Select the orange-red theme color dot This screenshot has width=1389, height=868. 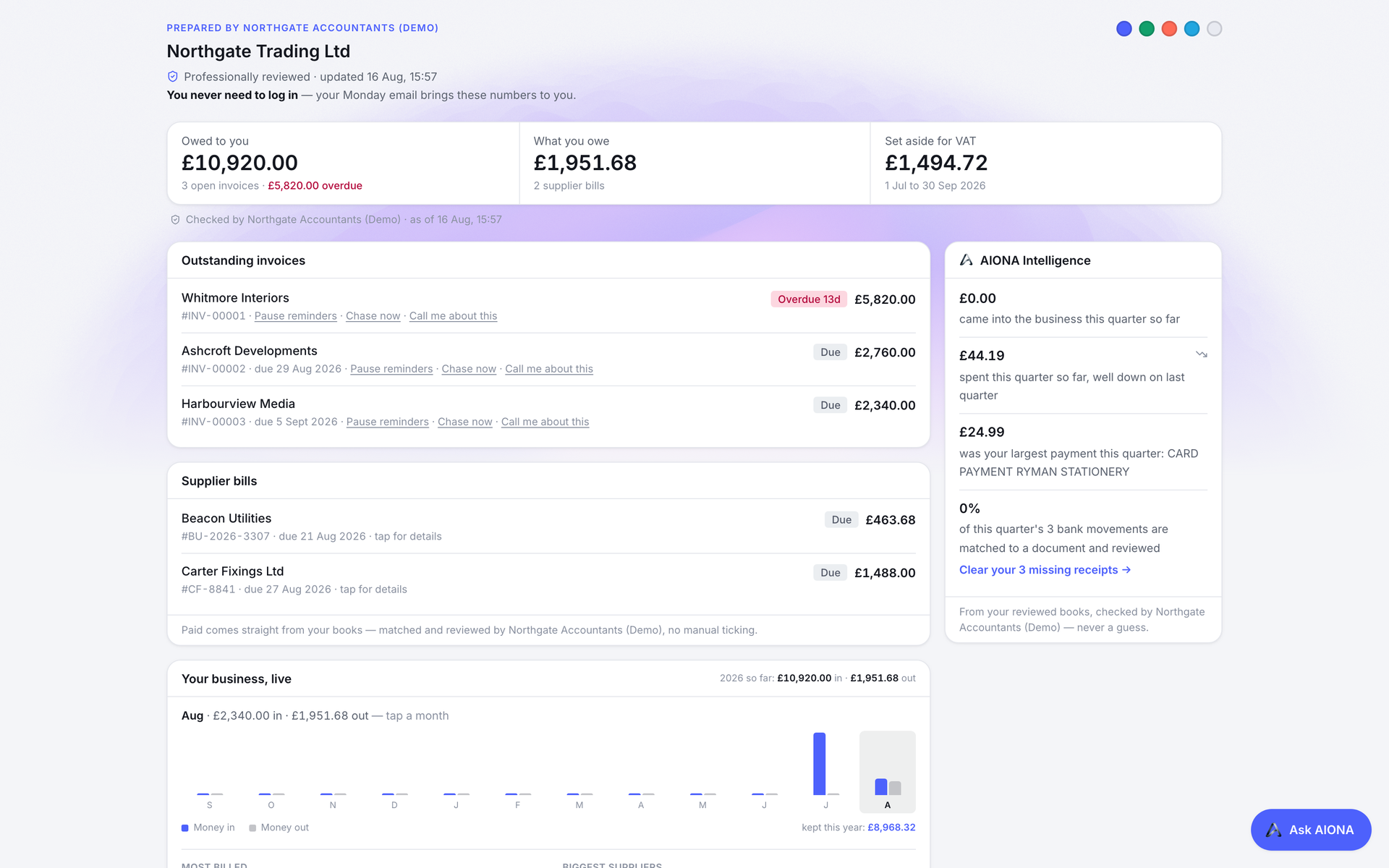point(1169,29)
